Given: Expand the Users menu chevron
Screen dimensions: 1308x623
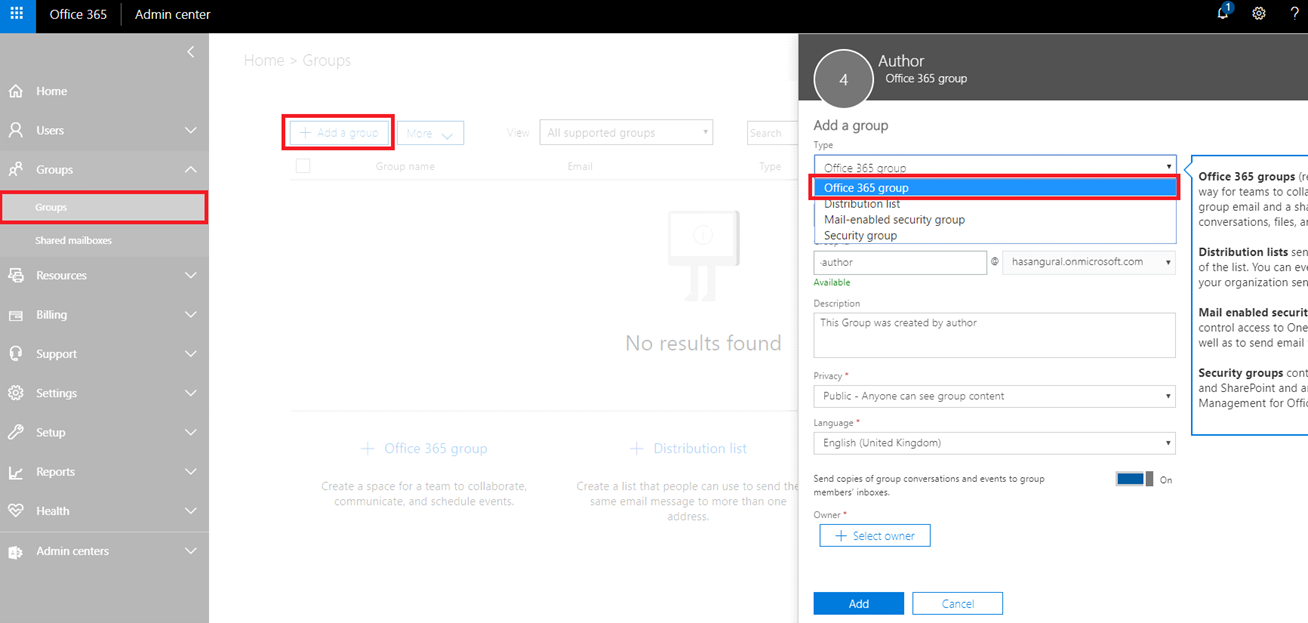Looking at the screenshot, I should point(191,131).
